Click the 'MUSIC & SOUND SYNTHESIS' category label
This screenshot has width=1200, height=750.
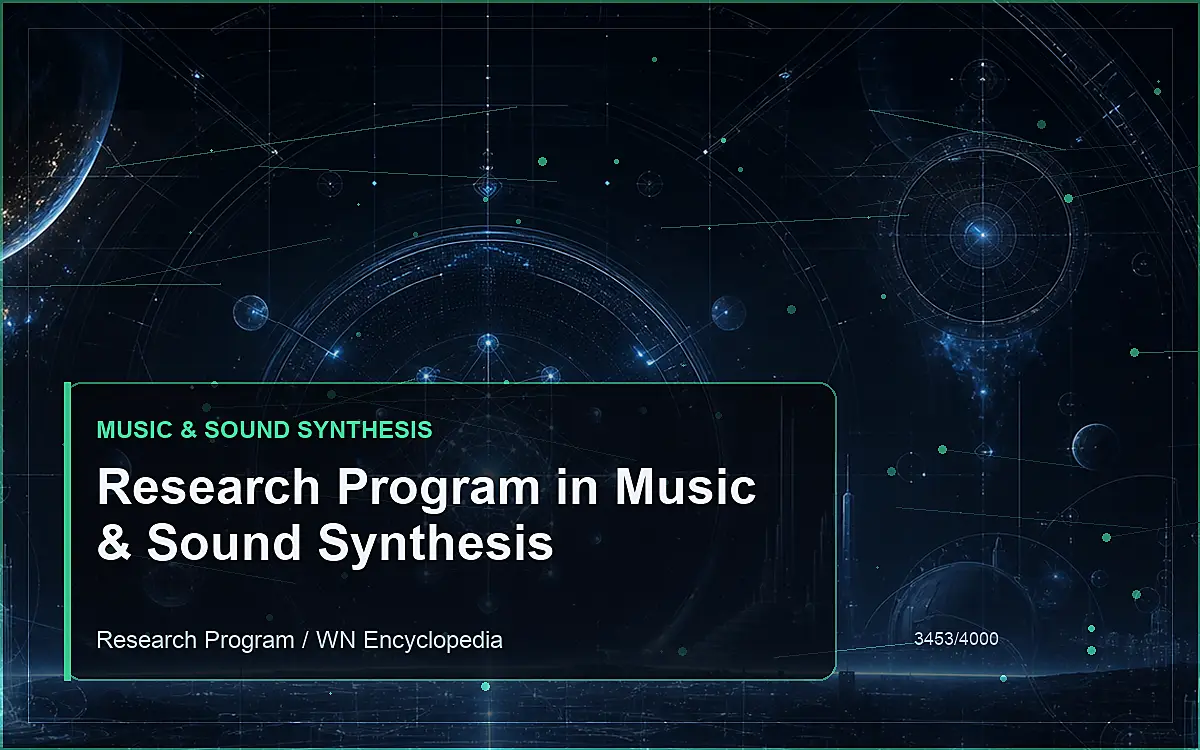coord(264,430)
